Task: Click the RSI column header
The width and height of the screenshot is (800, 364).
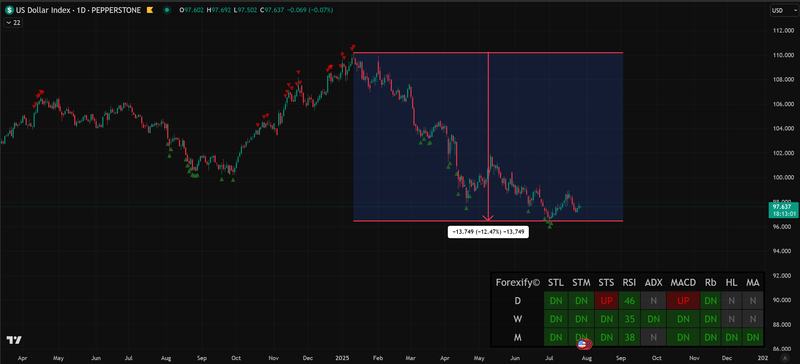Action: [x=629, y=282]
